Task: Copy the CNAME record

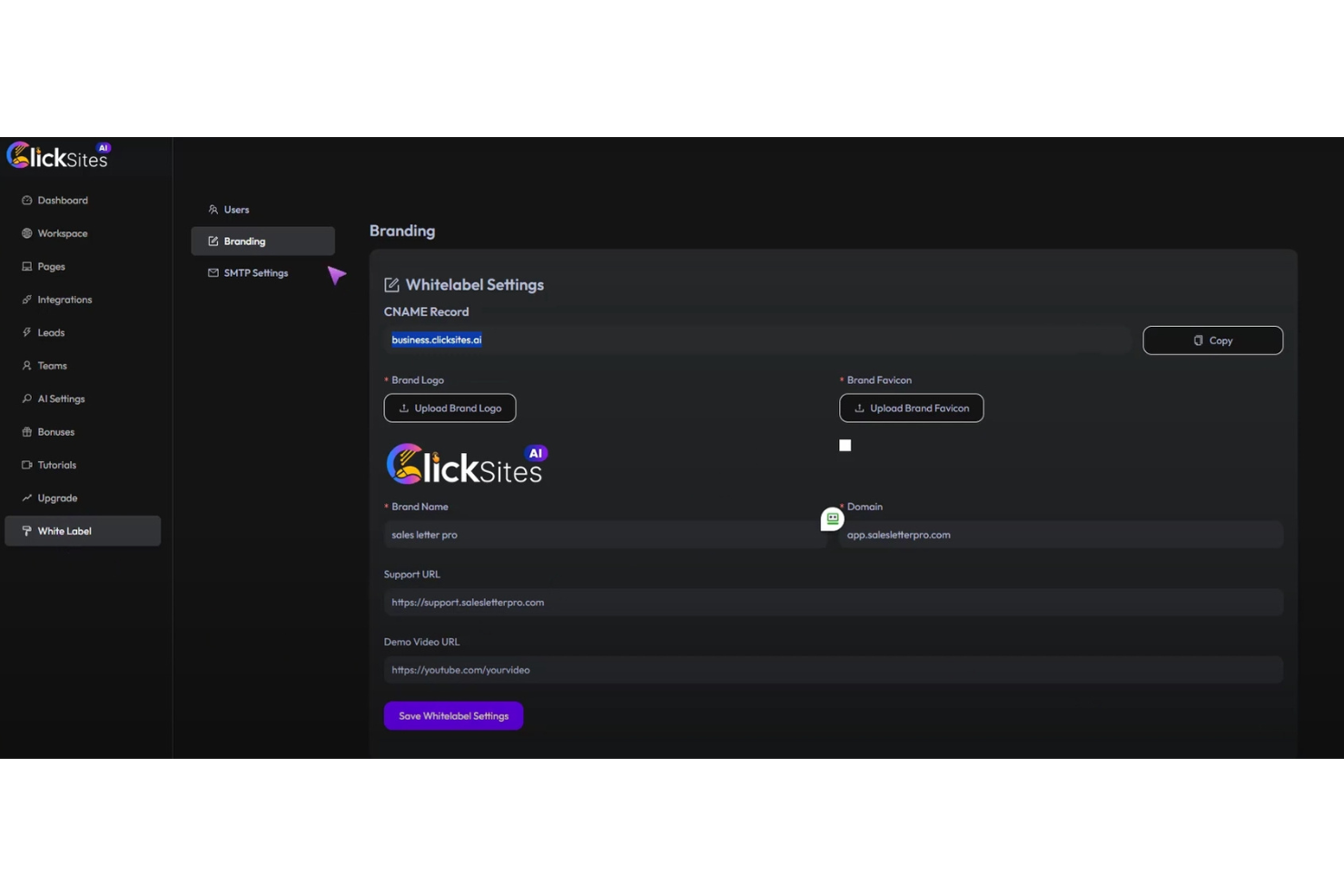Action: pyautogui.click(x=1212, y=340)
